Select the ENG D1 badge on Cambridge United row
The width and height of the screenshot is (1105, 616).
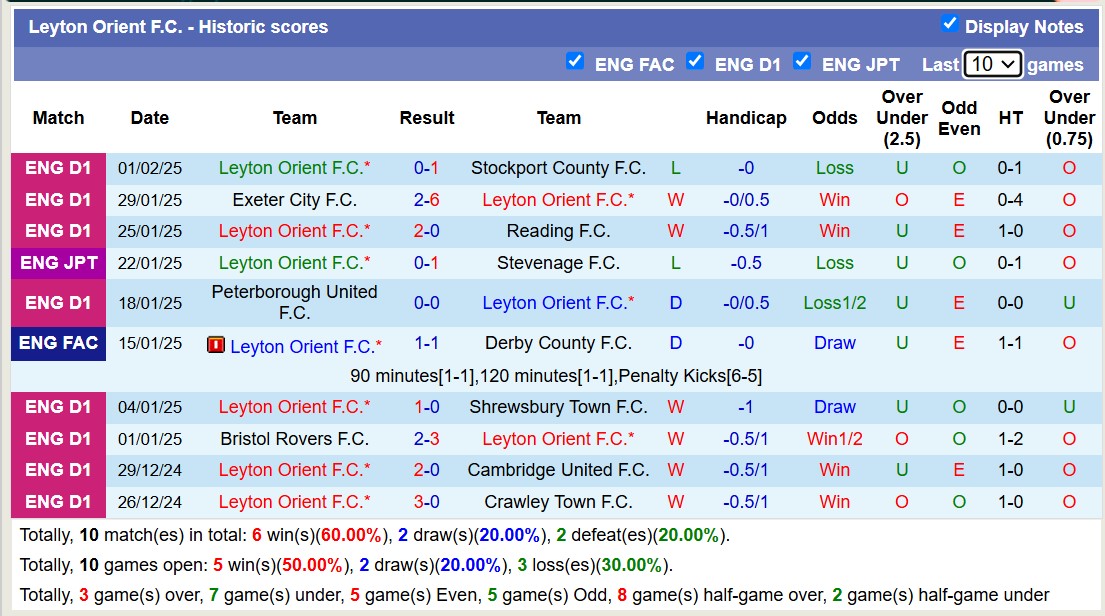[58, 470]
